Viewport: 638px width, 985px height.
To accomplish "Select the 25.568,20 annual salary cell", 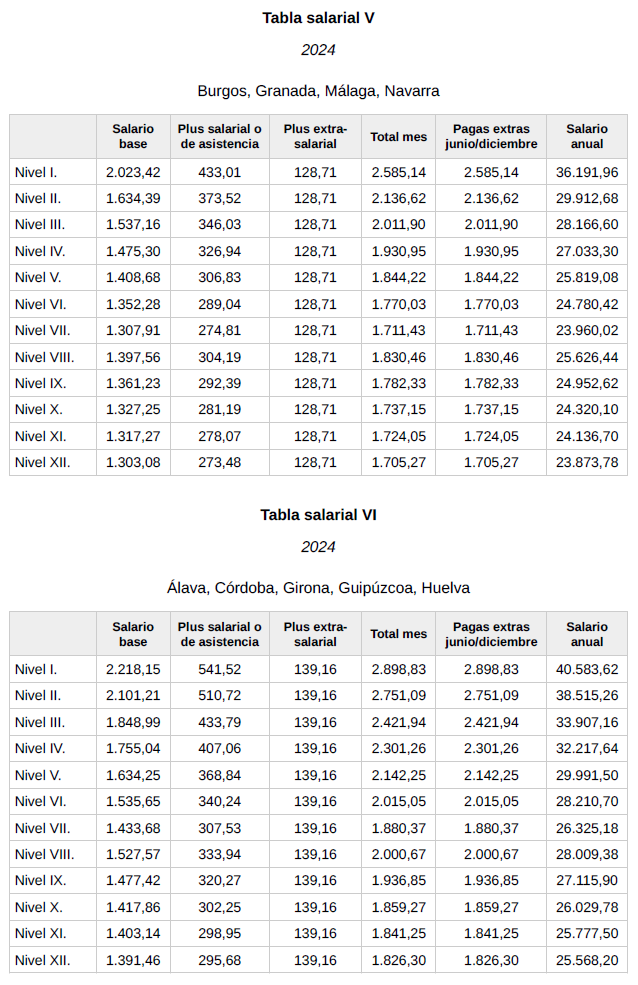I will (x=586, y=959).
